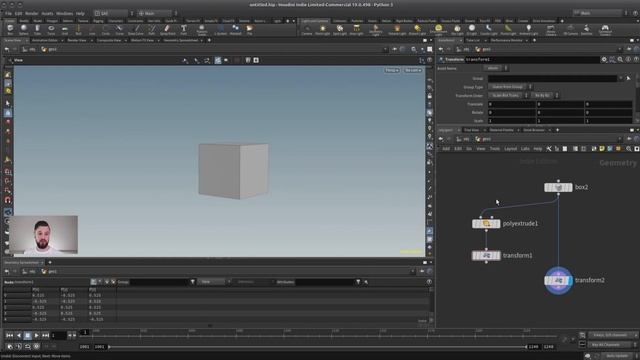Toggle points view in geometry spreadsheet
640x360 pixels.
tap(93, 282)
